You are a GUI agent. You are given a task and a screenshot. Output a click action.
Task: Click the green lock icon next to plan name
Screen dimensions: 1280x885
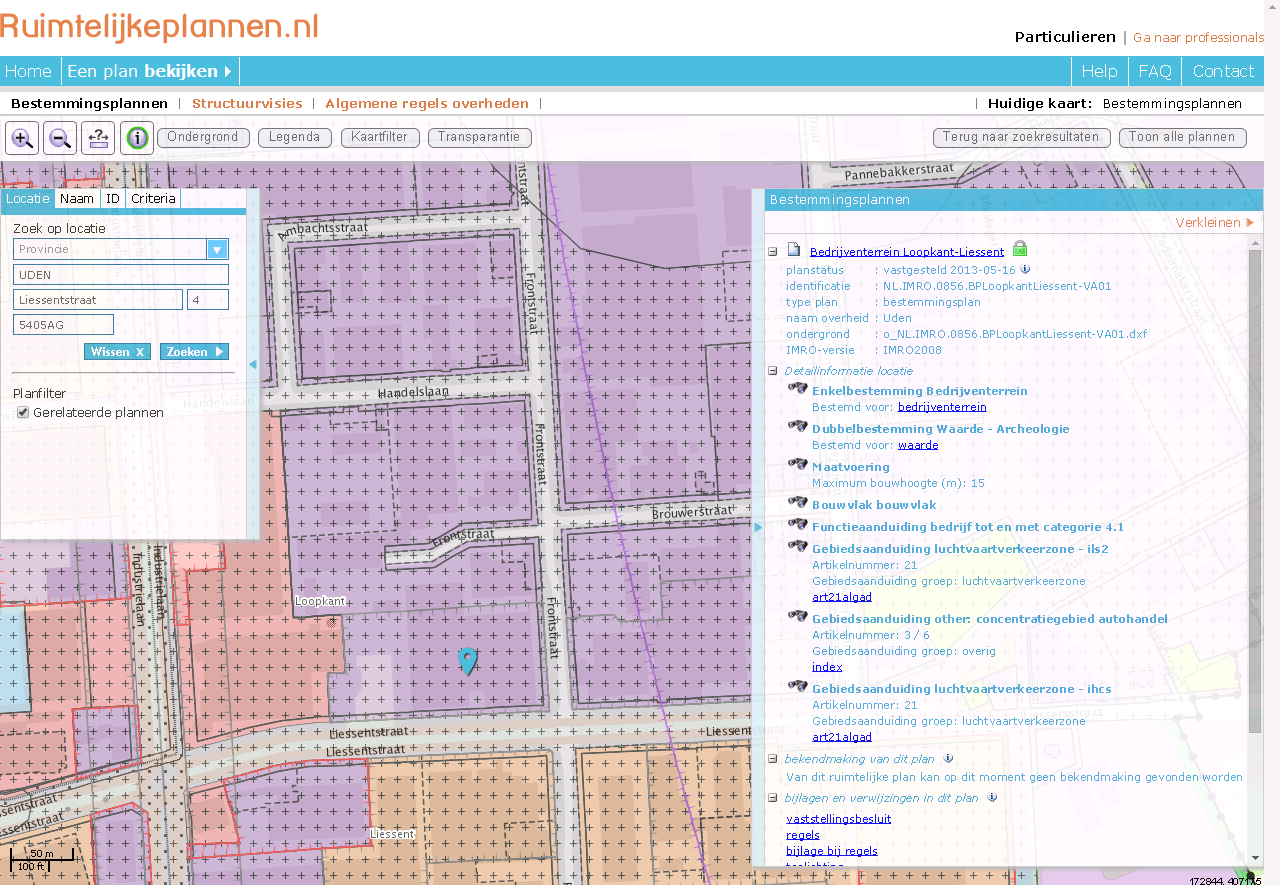coord(1020,249)
